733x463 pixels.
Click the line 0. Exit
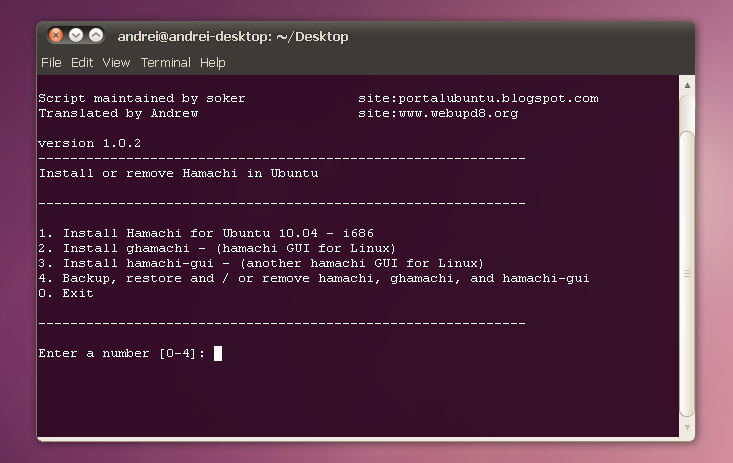click(x=66, y=293)
